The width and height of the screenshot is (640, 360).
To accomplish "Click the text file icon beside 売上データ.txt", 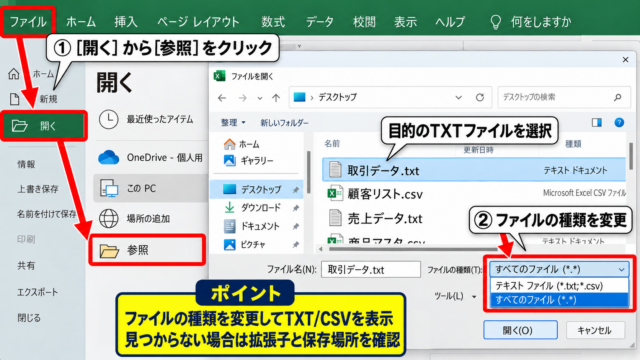I will (x=335, y=218).
